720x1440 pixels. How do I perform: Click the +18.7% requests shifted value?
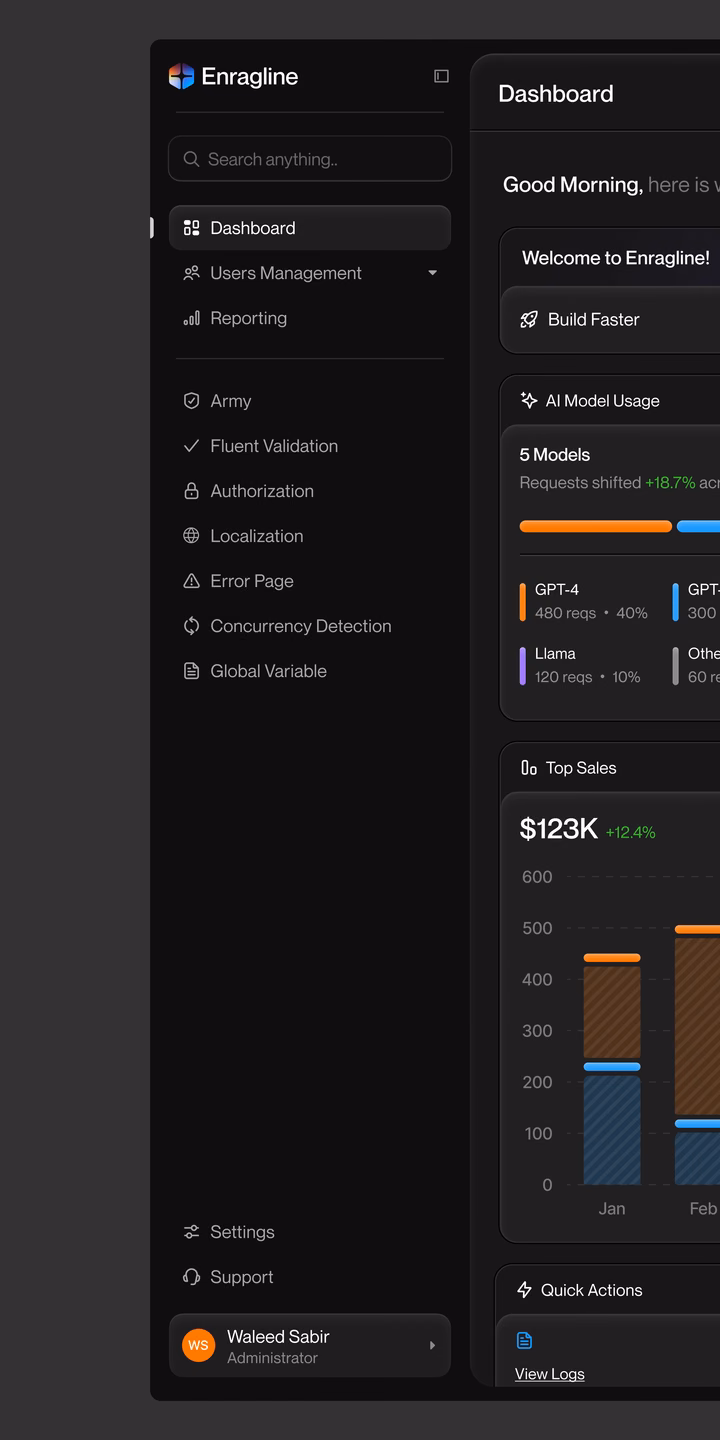[x=670, y=483]
